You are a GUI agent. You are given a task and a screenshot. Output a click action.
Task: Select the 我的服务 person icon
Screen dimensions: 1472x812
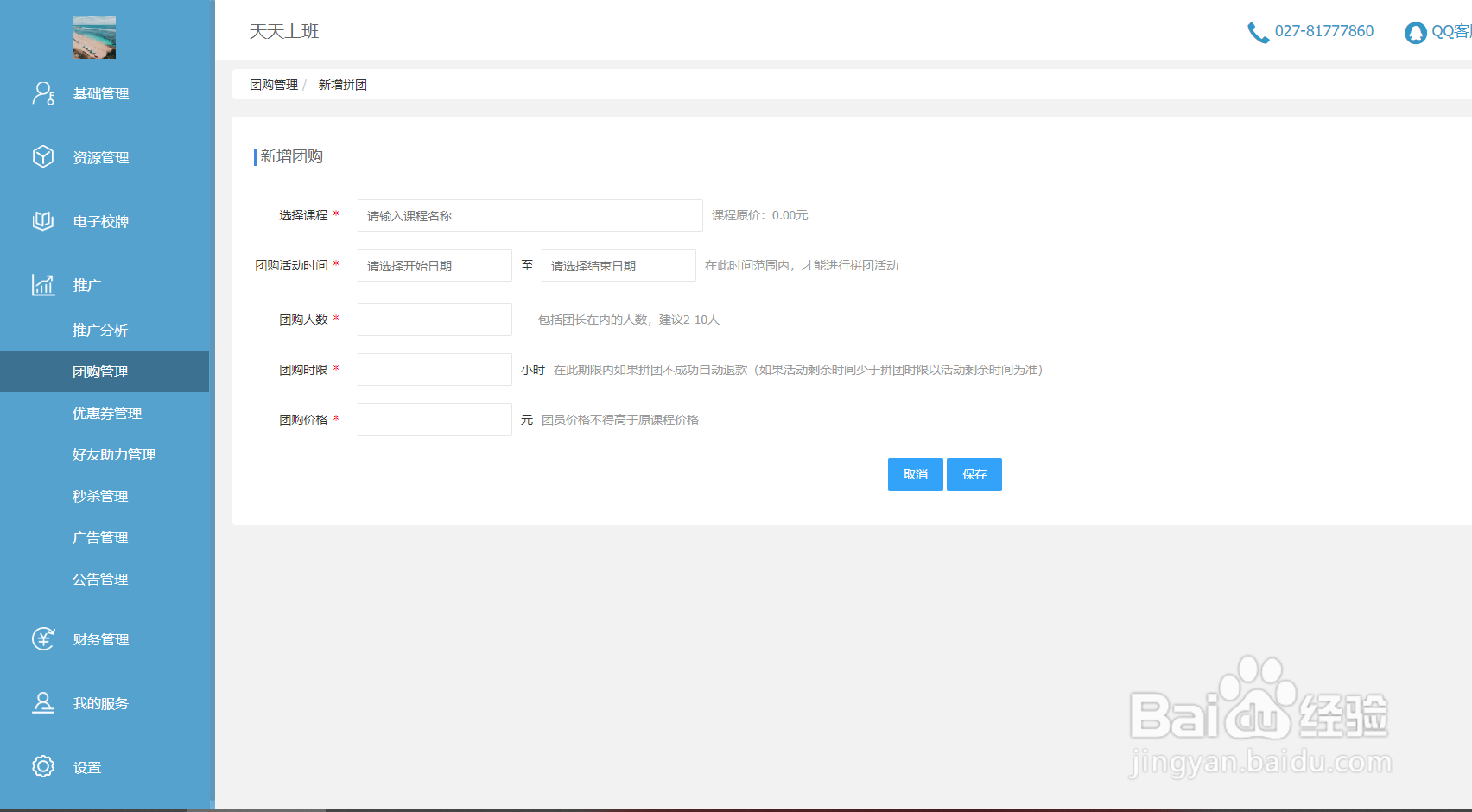pos(42,703)
